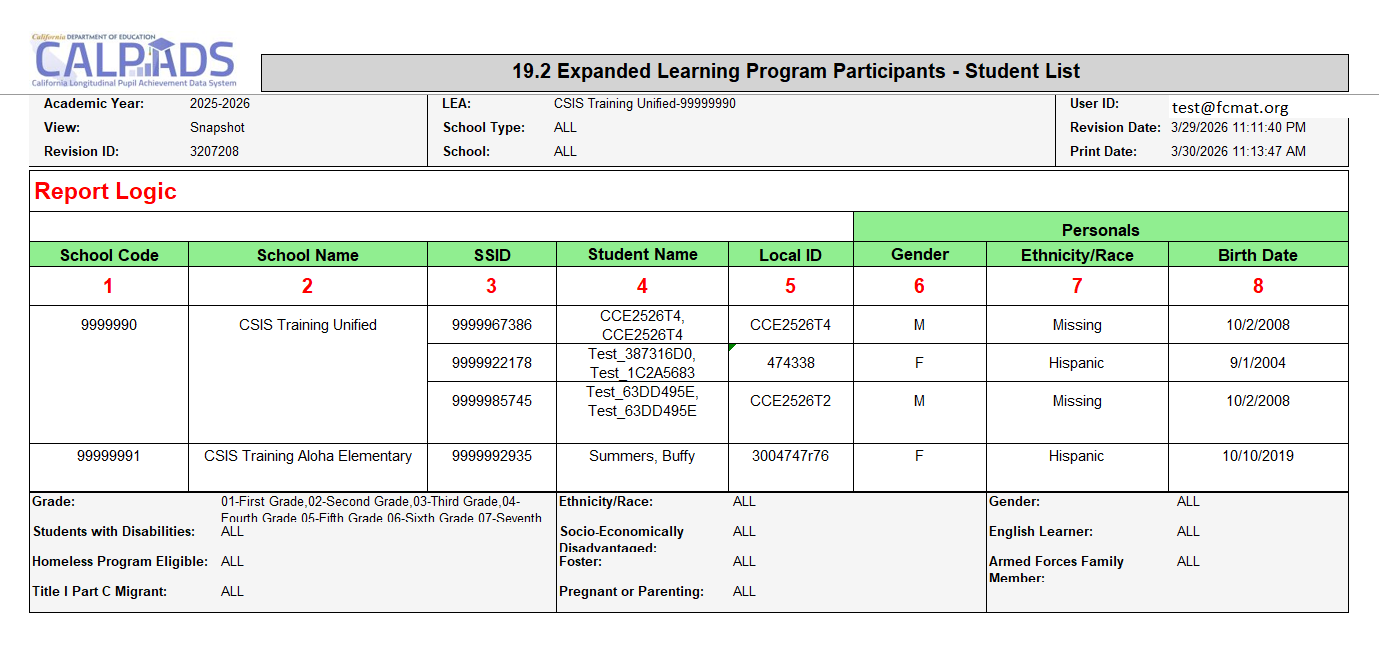The height and width of the screenshot is (646, 1379).
Task: Click birth date 9/1/2004
Action: click(1257, 363)
